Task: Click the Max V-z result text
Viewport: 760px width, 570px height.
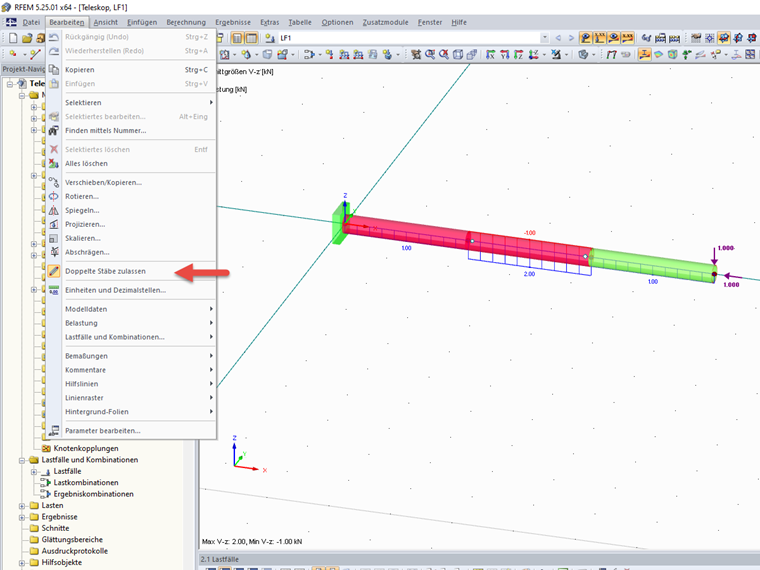Action: [x=252, y=541]
